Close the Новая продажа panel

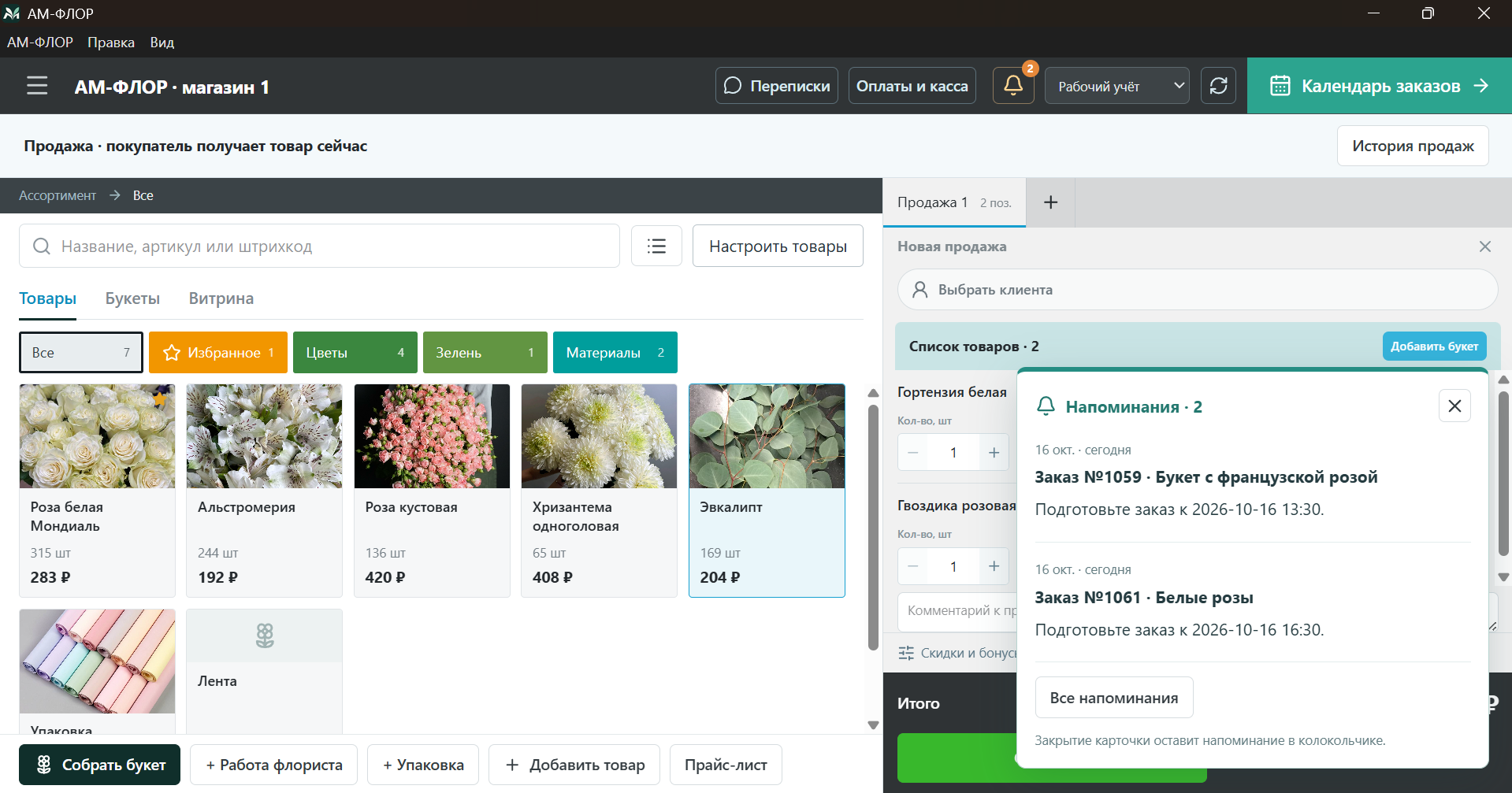coord(1485,246)
